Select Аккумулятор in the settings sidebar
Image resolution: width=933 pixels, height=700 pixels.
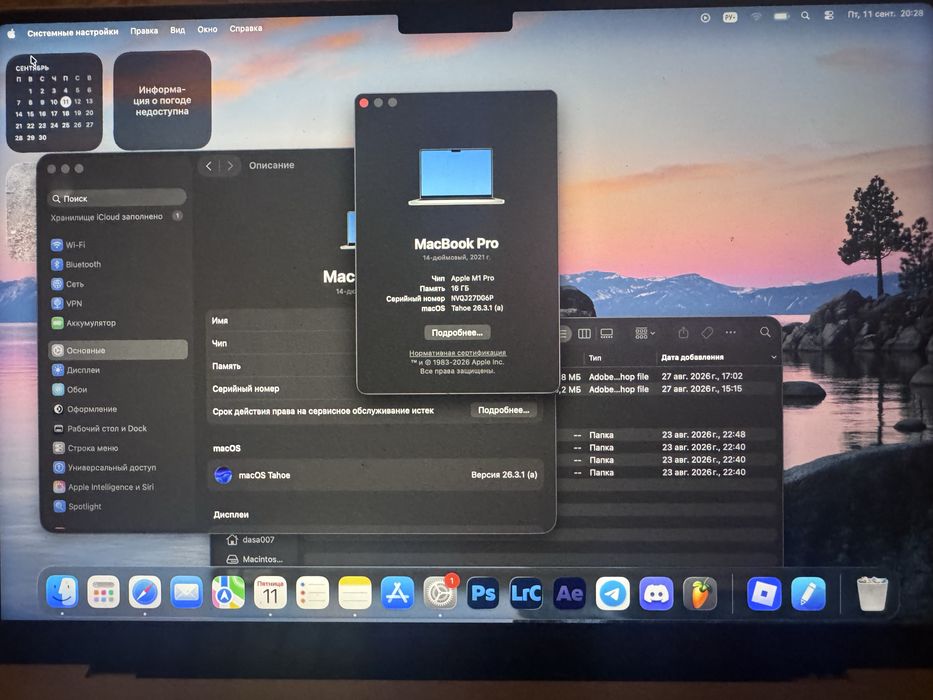(x=117, y=323)
